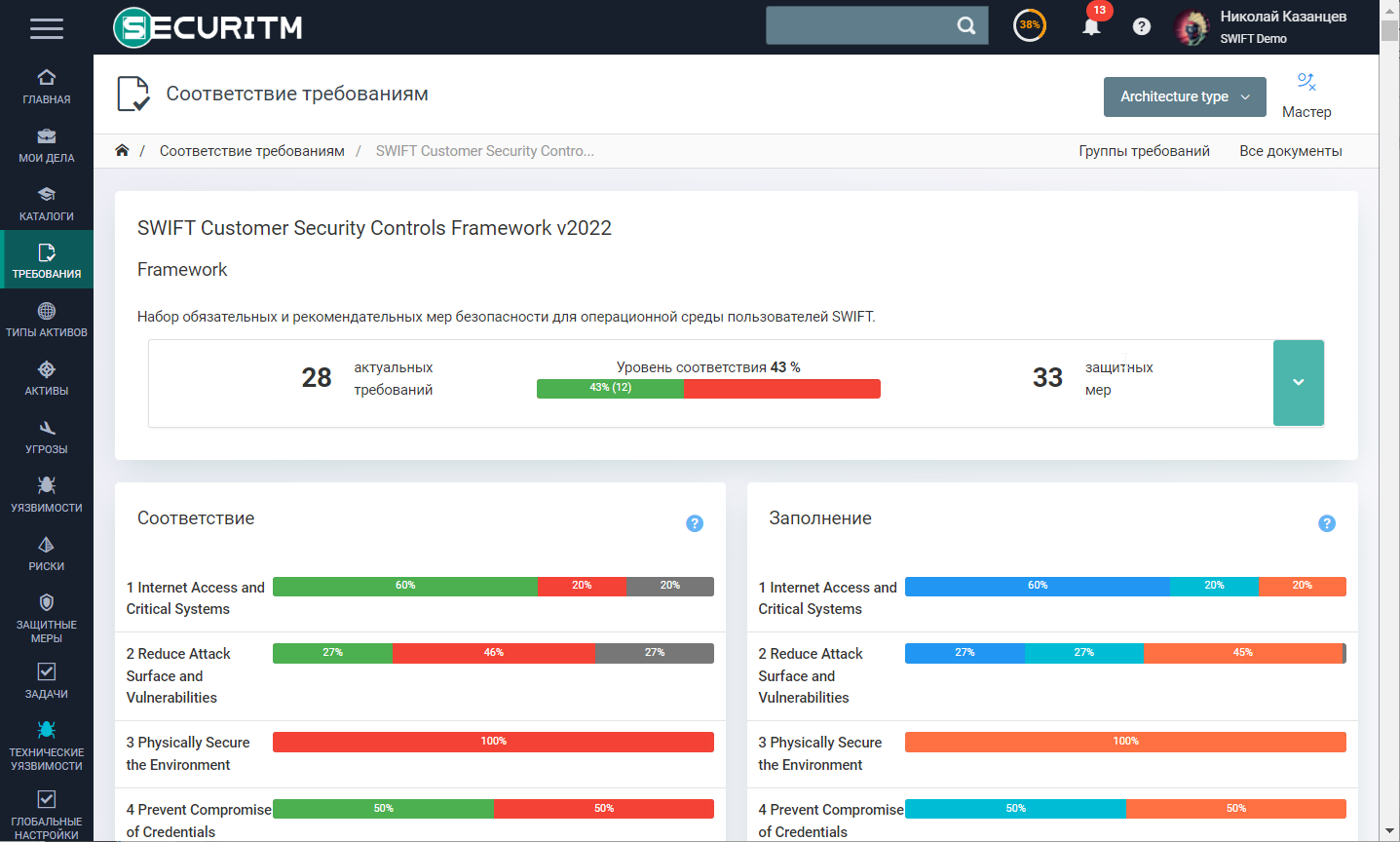Show help for the Соответствие panel

click(x=695, y=523)
